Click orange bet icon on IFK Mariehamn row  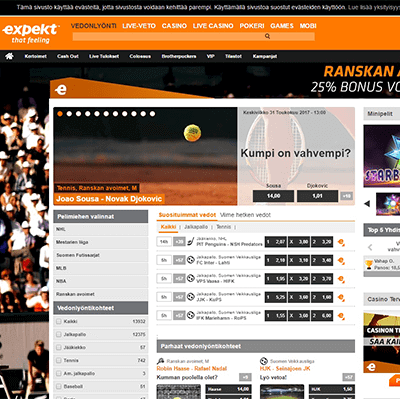[341, 316]
